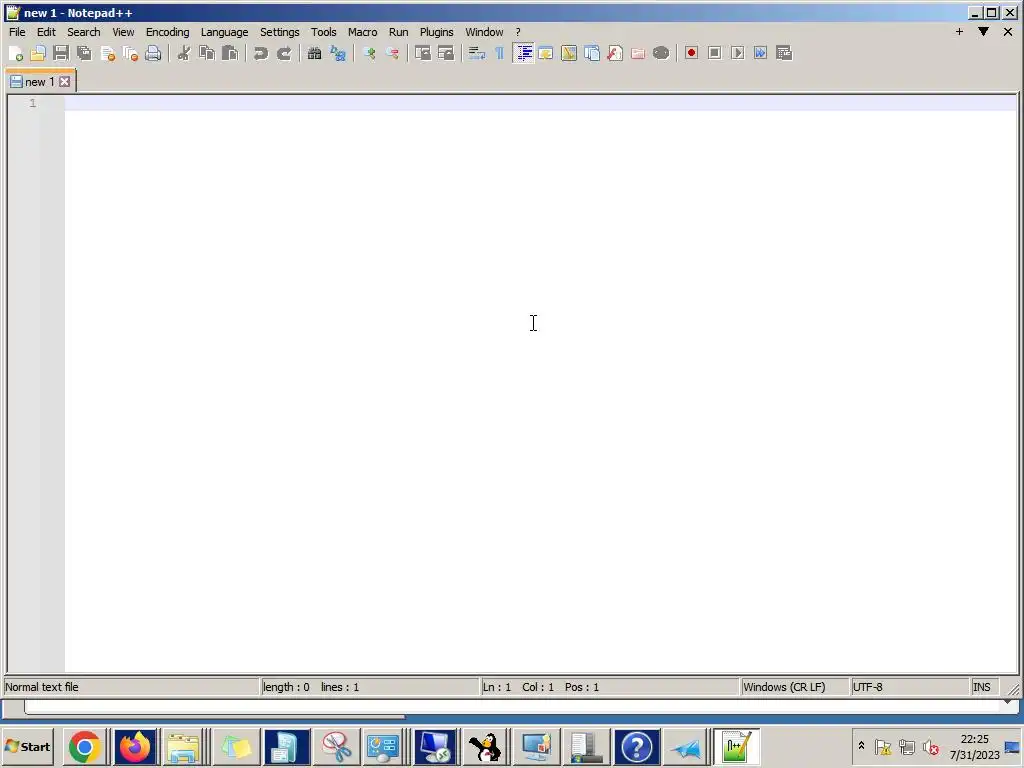Open the Function List panel icon

click(615, 54)
